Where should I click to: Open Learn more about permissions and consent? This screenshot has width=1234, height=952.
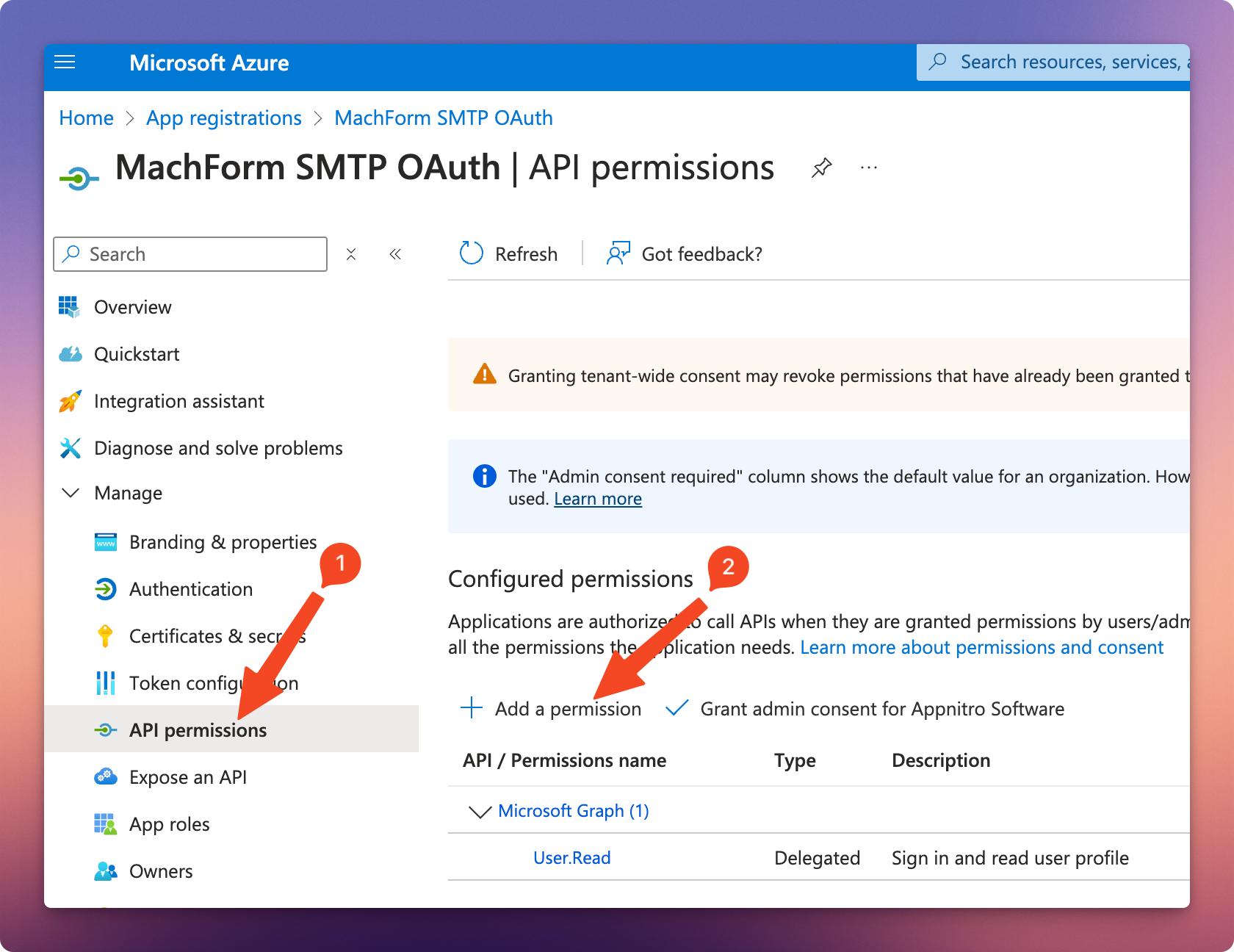click(982, 647)
